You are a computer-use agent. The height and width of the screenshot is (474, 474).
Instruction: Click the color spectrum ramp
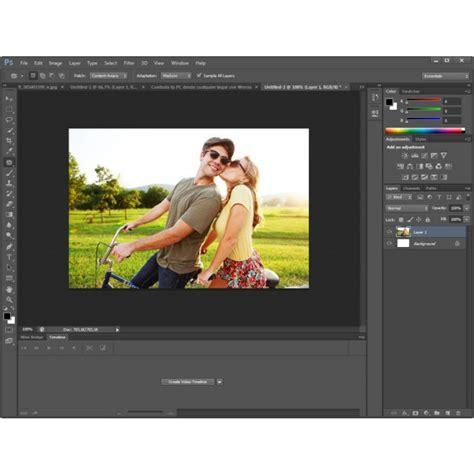[425, 131]
